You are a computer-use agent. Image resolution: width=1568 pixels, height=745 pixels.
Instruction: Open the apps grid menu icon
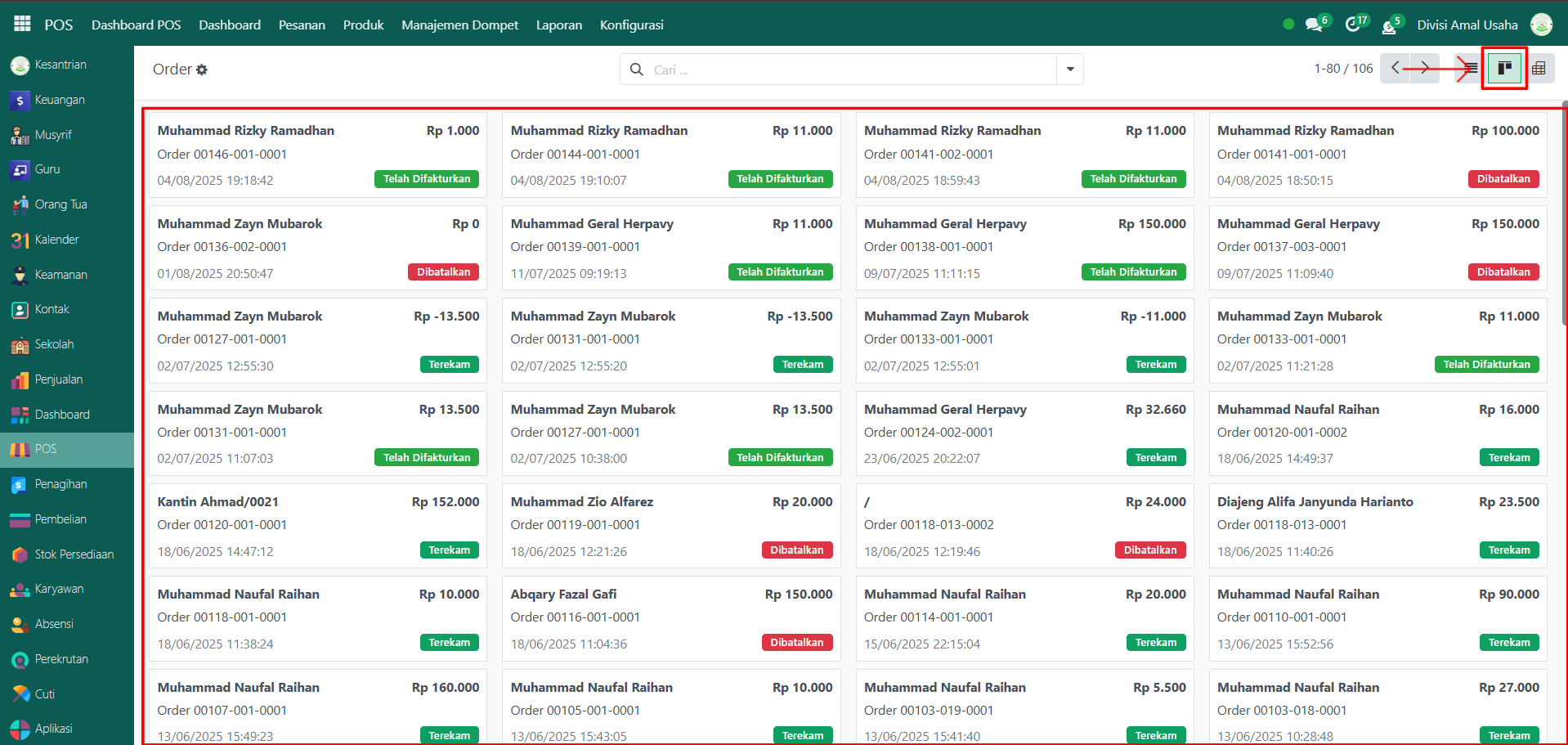click(22, 25)
